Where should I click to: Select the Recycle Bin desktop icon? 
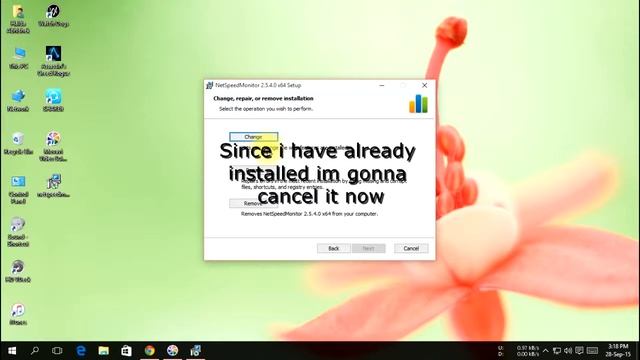[18, 143]
